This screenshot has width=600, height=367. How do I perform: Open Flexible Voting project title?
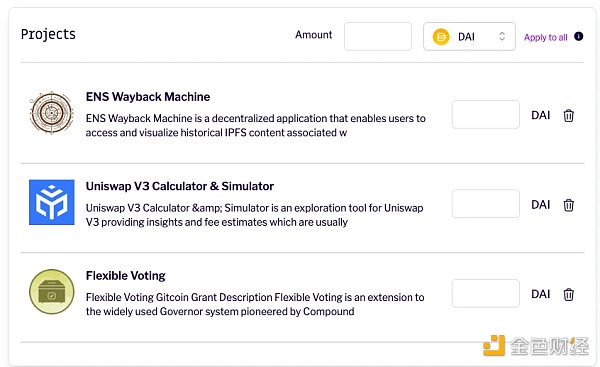126,276
